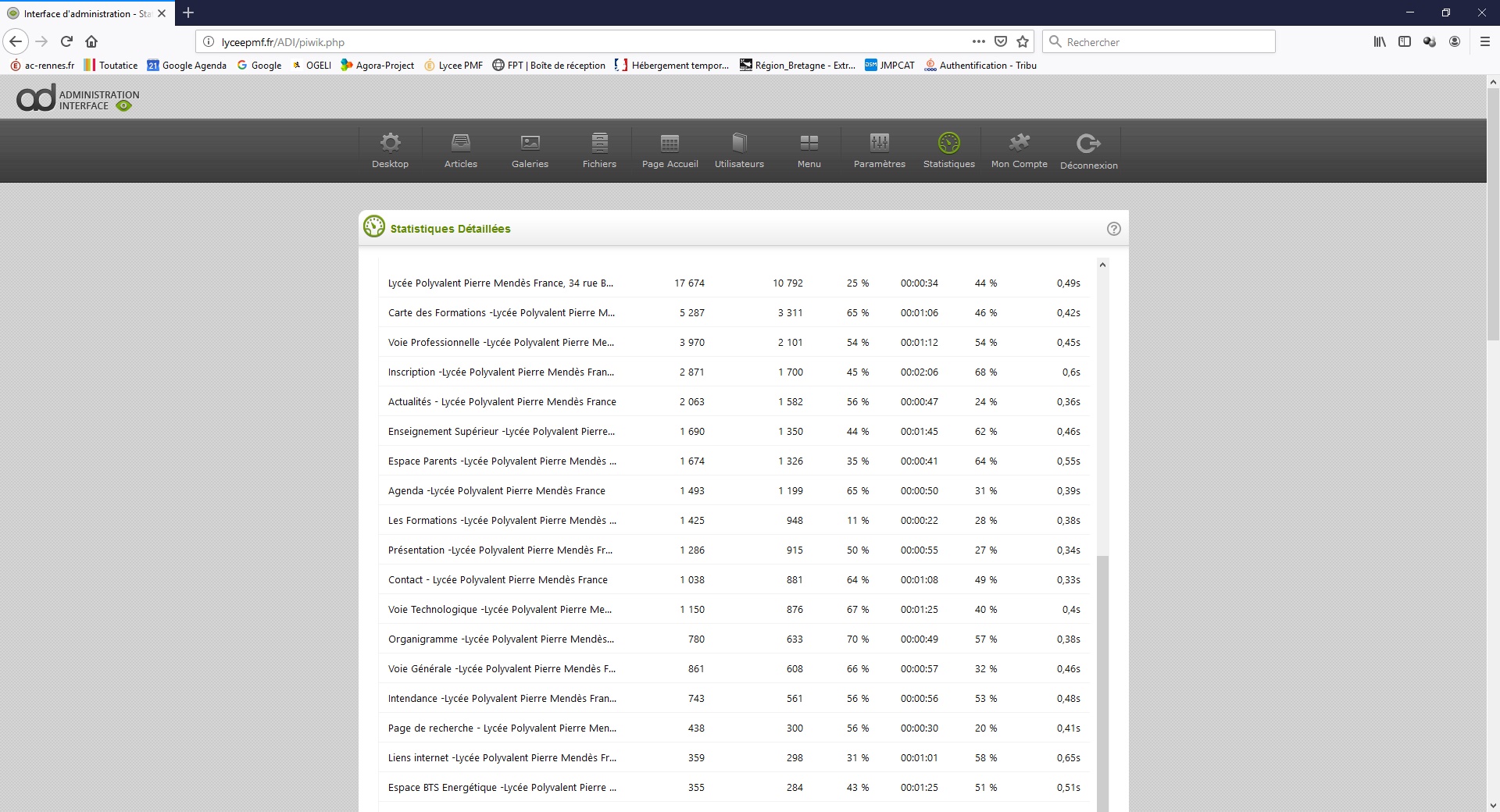The width and height of the screenshot is (1500, 812).
Task: Open the Firefox hamburger menu
Action: (1484, 41)
